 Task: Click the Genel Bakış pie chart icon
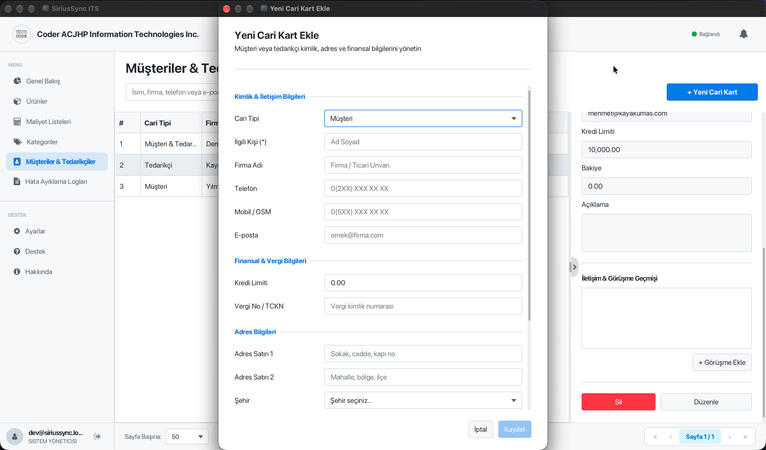pos(17,81)
